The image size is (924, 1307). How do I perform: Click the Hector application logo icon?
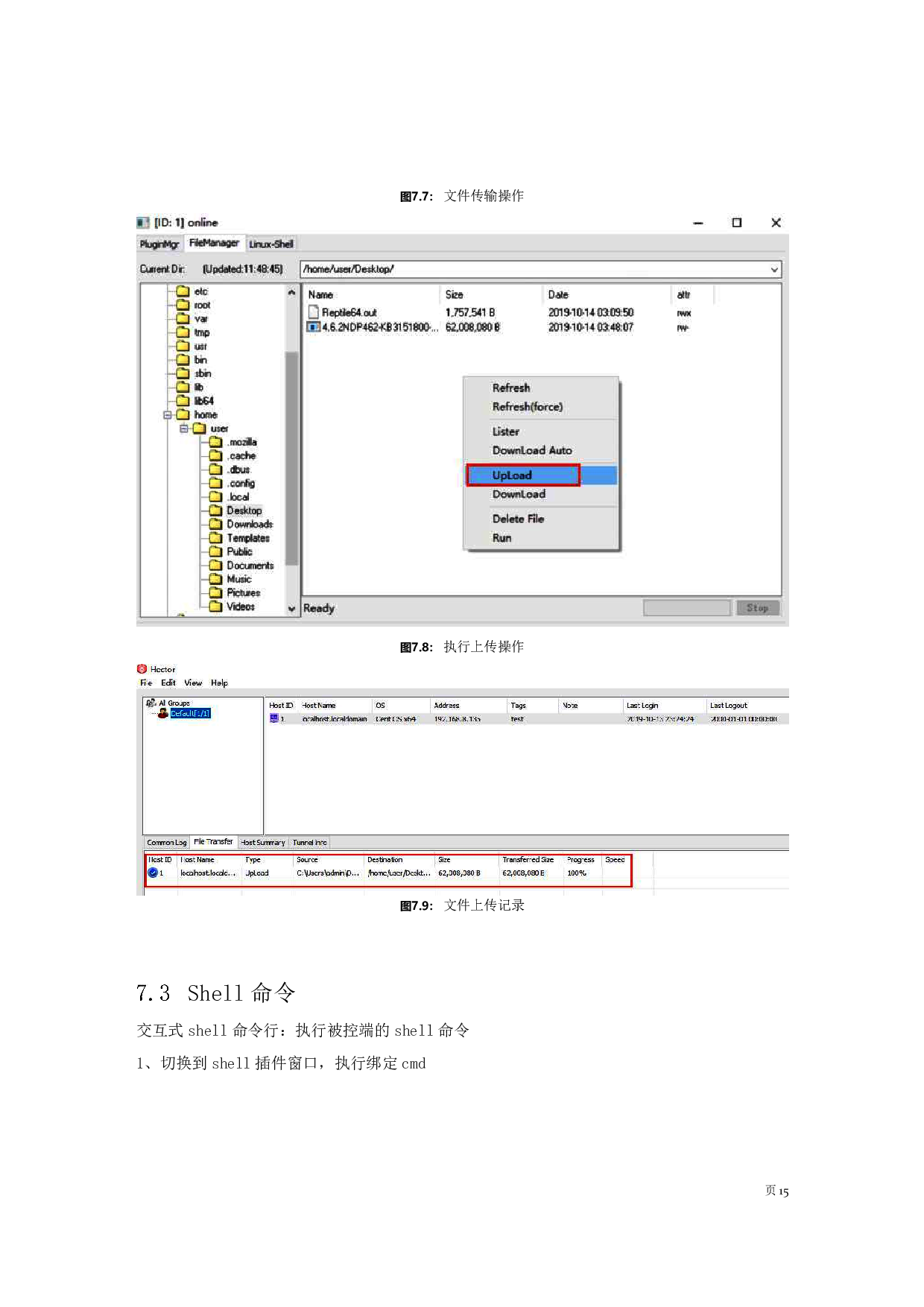pos(142,669)
